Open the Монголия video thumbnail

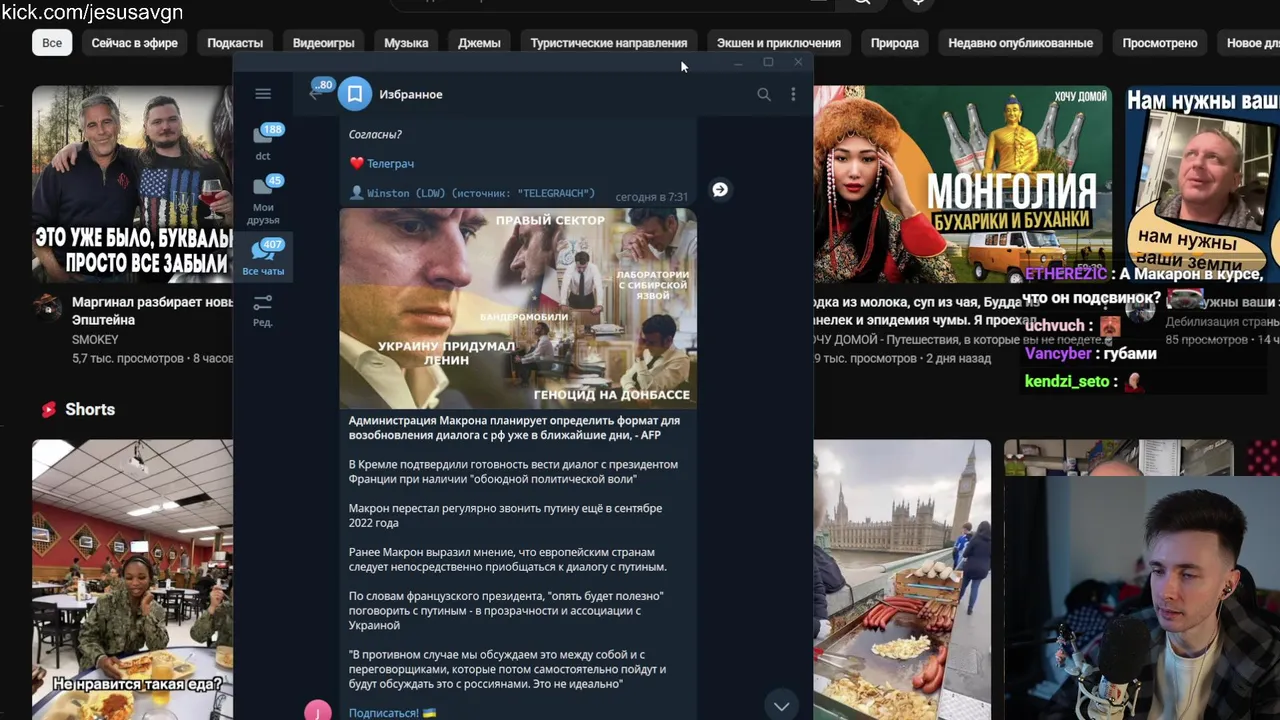pyautogui.click(x=962, y=184)
